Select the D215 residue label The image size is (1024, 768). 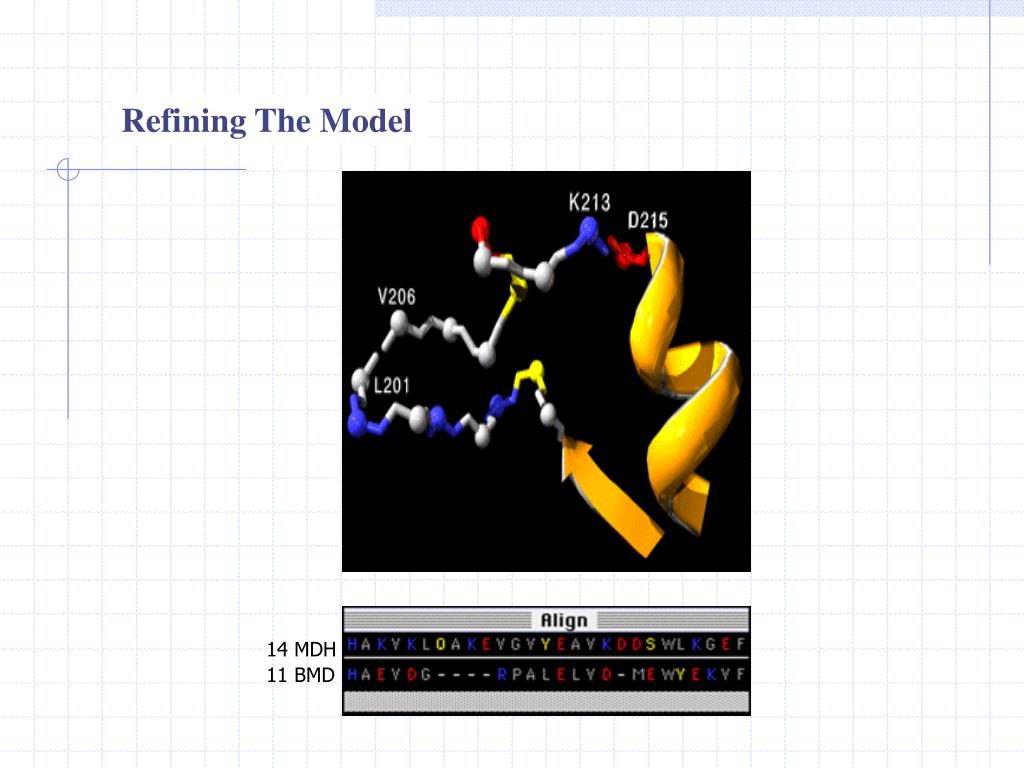(x=648, y=220)
